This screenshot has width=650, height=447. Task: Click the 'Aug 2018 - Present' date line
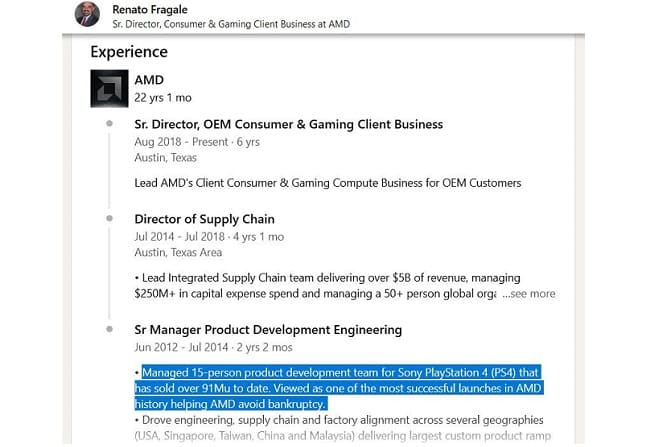point(197,142)
